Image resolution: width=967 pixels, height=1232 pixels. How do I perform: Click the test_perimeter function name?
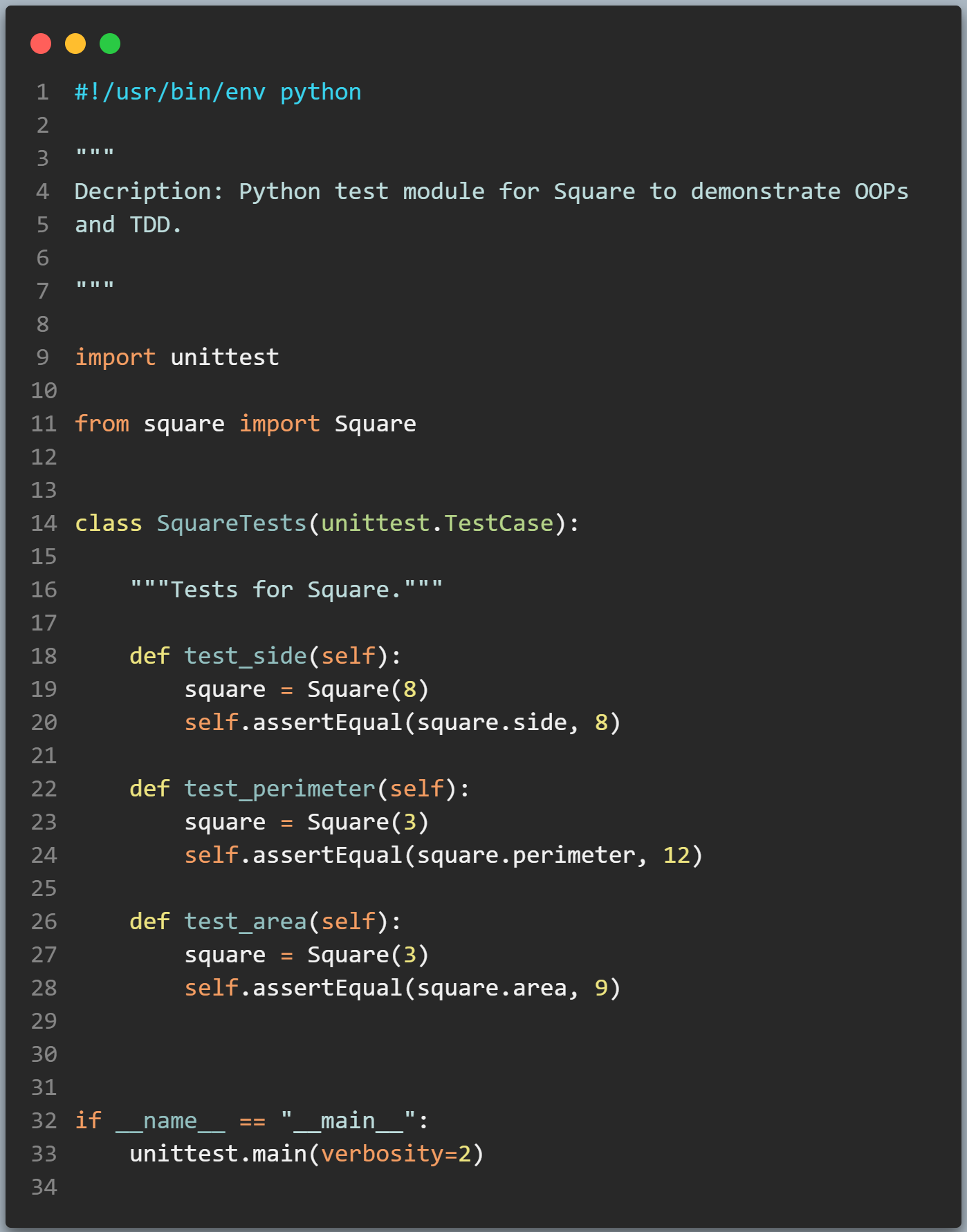[x=279, y=789]
